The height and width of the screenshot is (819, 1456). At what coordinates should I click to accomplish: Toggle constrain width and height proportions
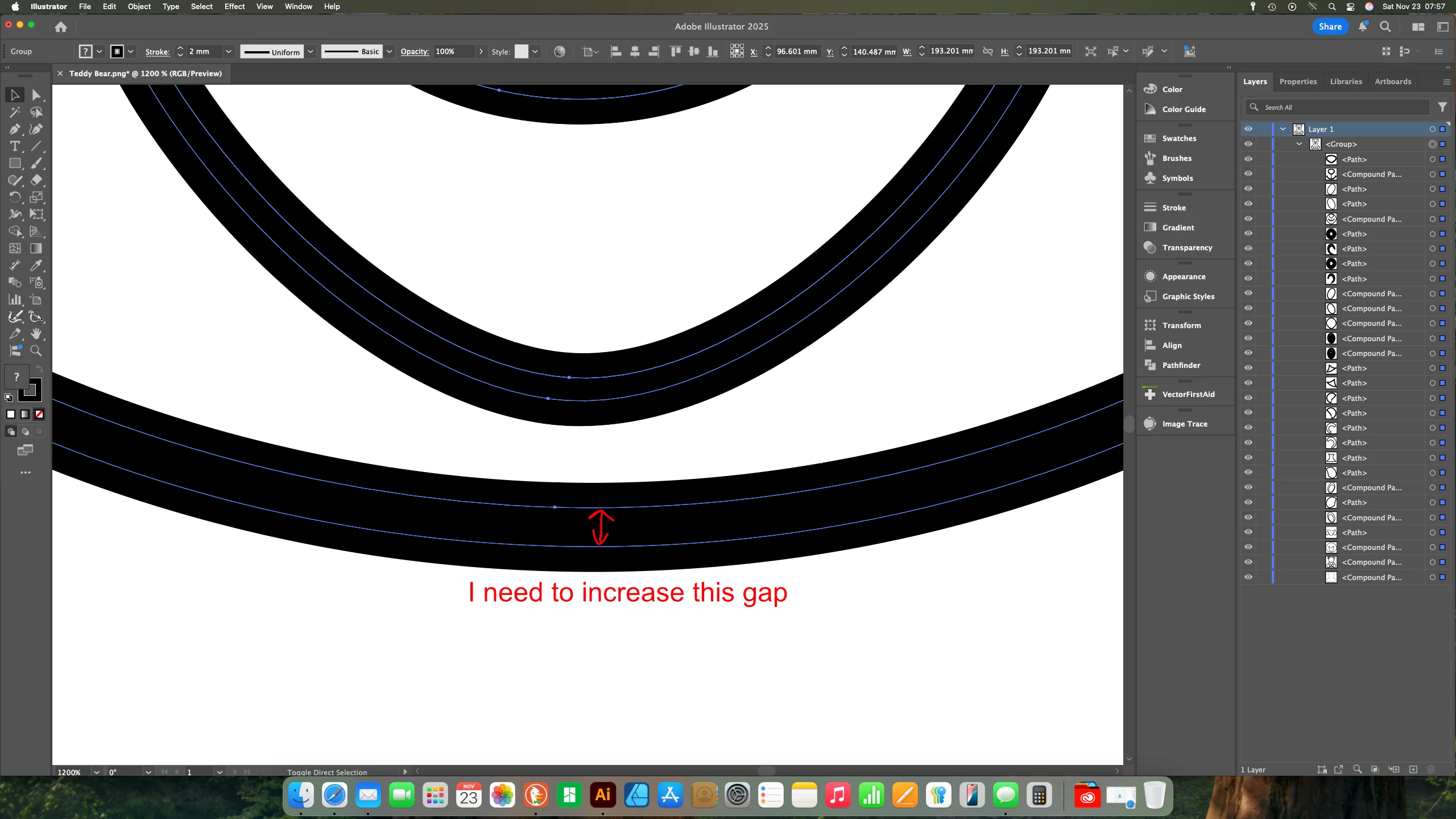tap(988, 51)
